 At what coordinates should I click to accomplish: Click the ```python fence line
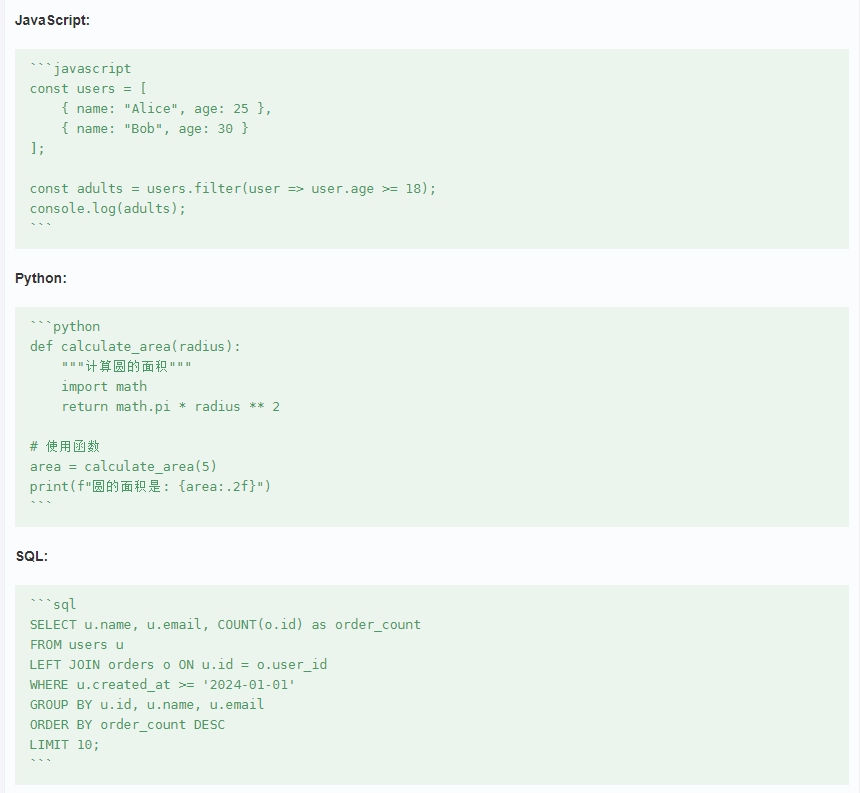coord(65,326)
